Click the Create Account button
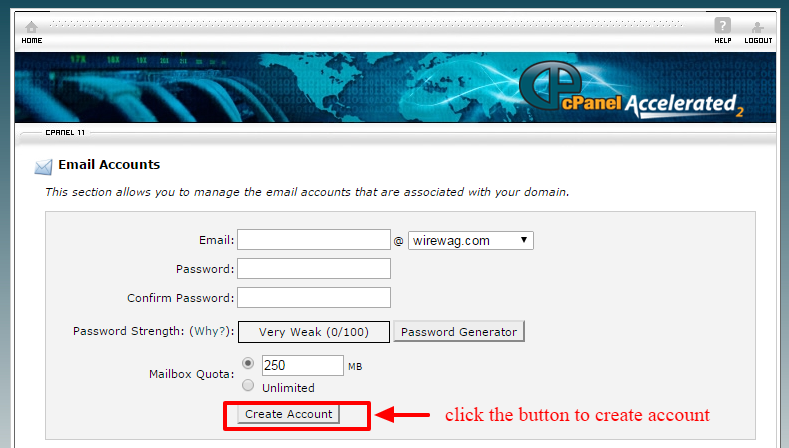The width and height of the screenshot is (789, 448). pyautogui.click(x=288, y=414)
